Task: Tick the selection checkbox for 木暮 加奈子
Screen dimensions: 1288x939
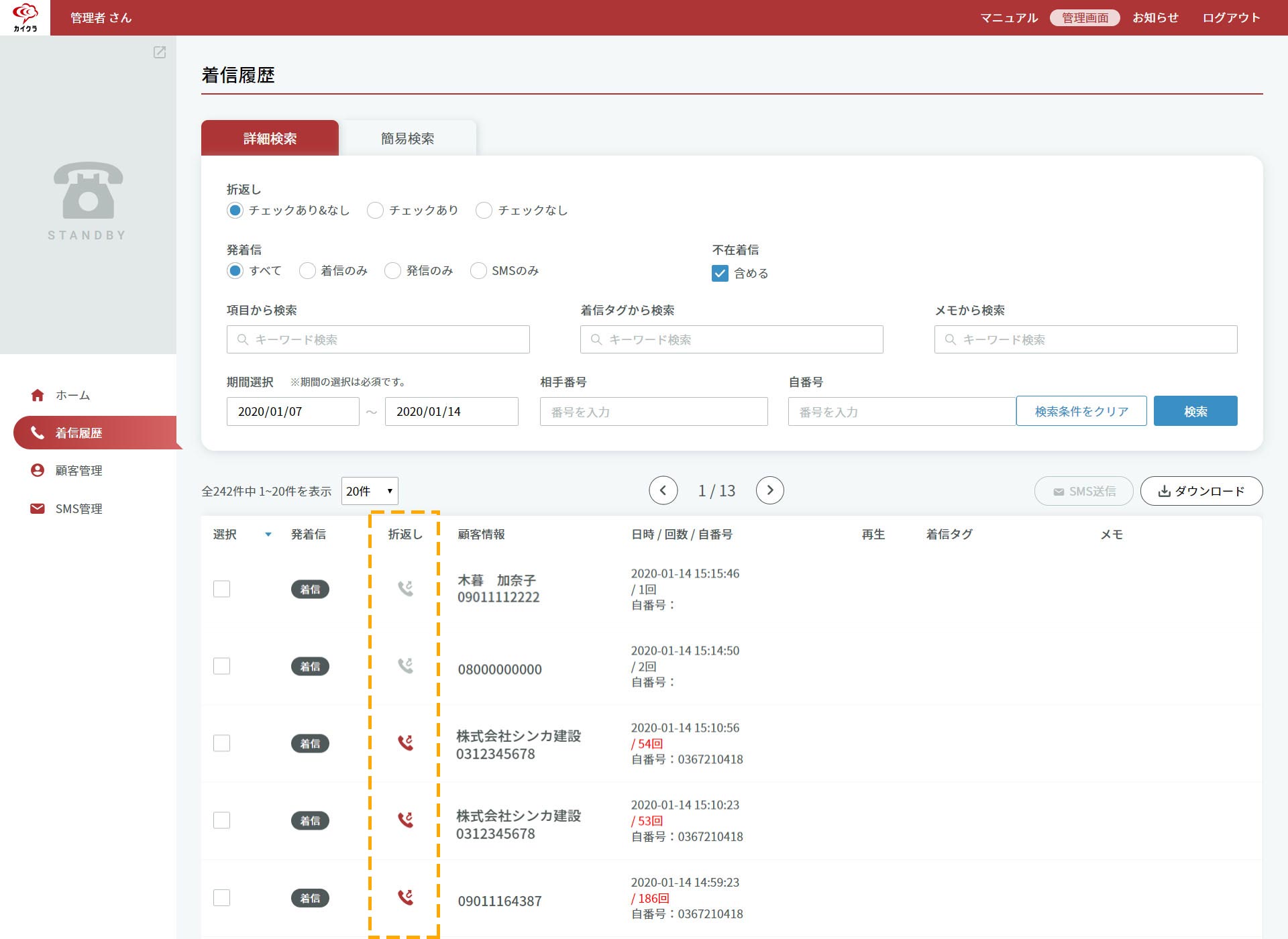Action: pyautogui.click(x=221, y=589)
